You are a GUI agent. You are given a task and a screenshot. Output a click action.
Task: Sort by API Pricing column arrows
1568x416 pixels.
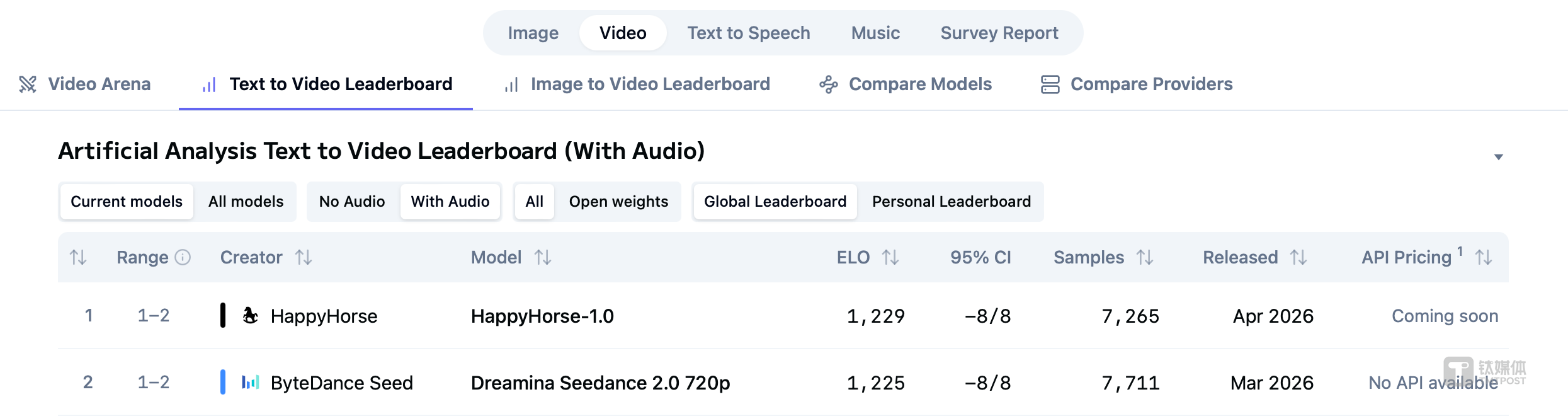point(1484,257)
